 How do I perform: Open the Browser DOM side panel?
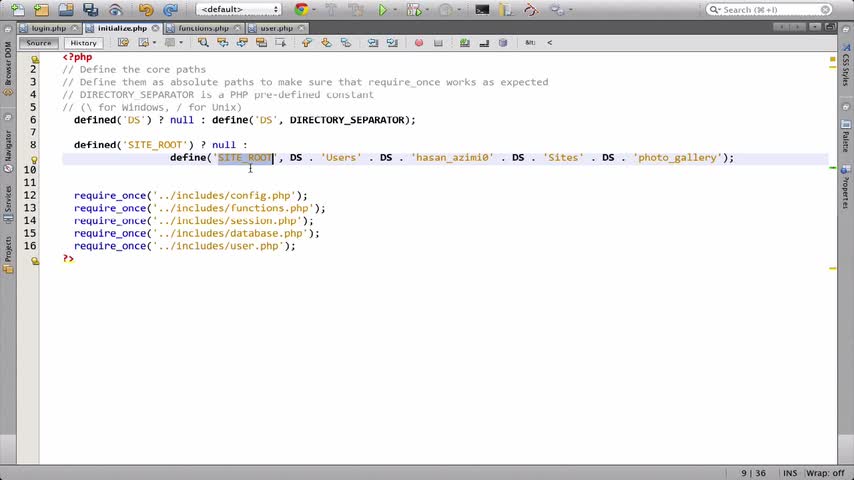pos(8,68)
